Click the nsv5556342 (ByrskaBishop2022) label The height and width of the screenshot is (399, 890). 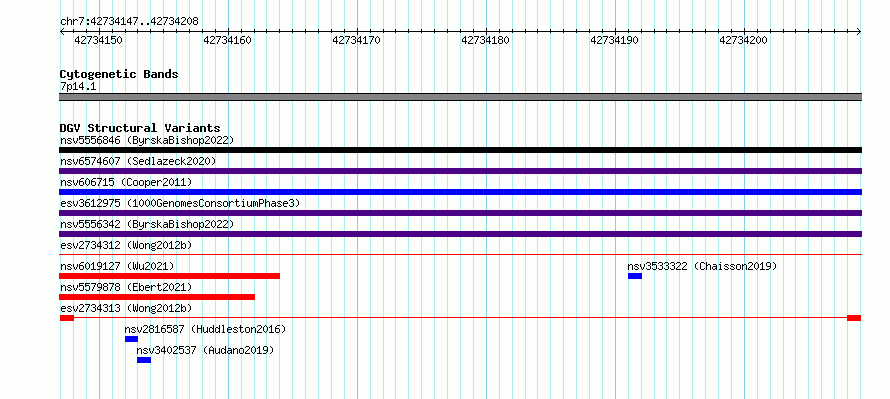pyautogui.click(x=146, y=224)
